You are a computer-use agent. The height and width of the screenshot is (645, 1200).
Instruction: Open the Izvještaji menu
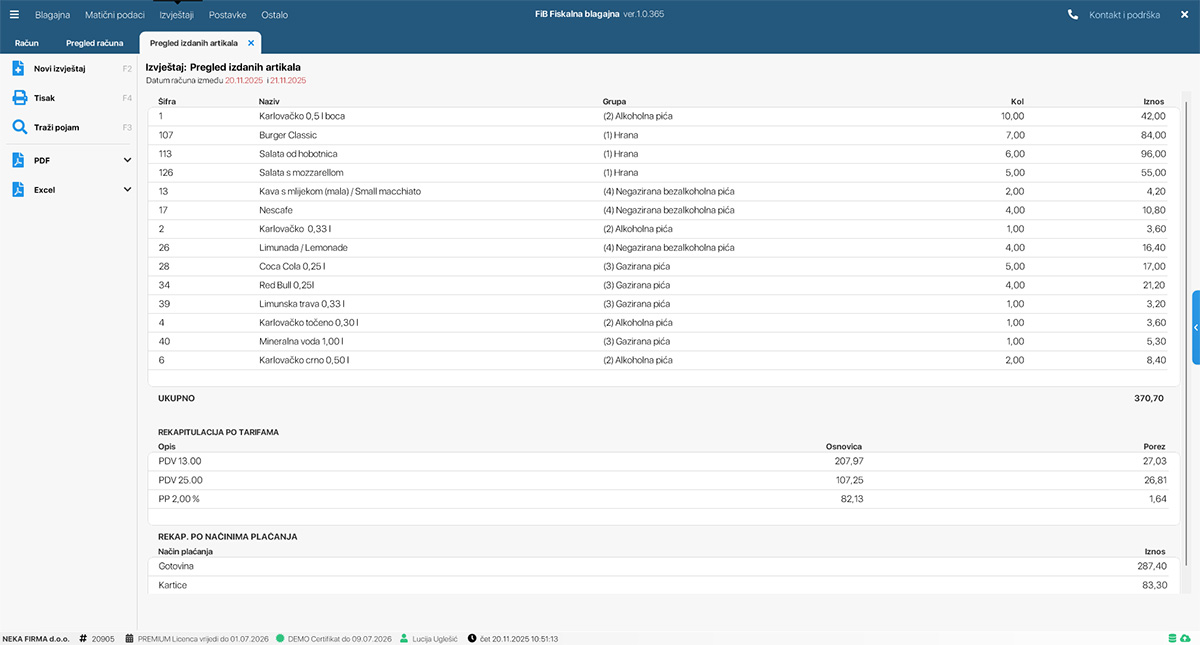pyautogui.click(x=176, y=15)
